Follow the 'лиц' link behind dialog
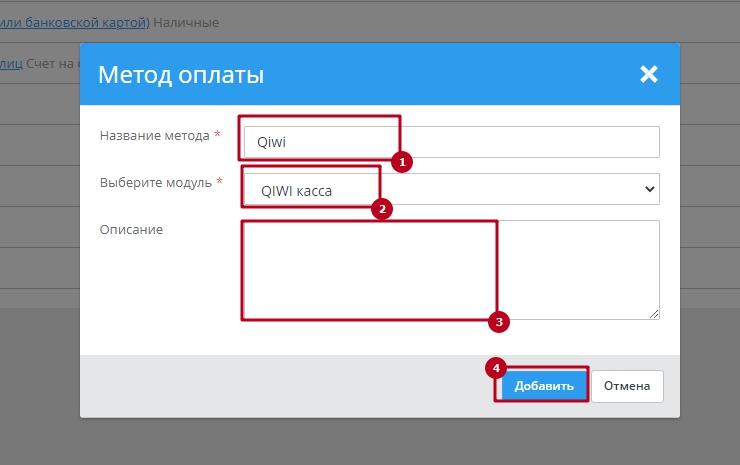The height and width of the screenshot is (465, 740). (9, 64)
